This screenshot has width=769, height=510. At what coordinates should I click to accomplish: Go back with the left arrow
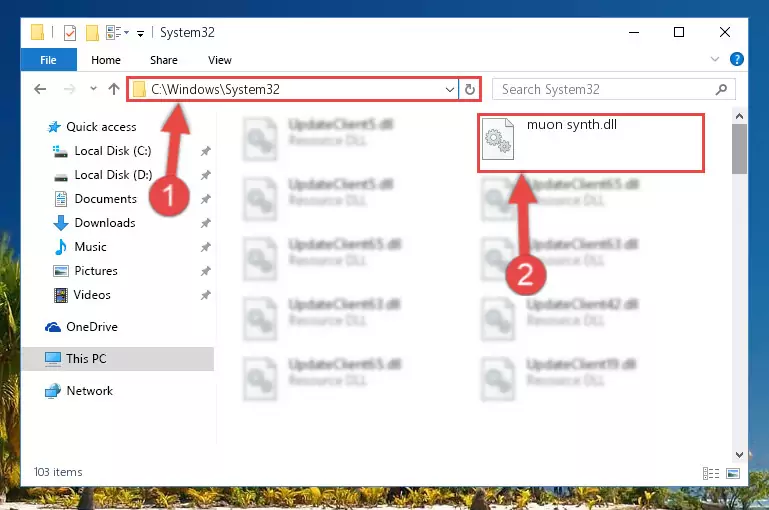pos(40,89)
